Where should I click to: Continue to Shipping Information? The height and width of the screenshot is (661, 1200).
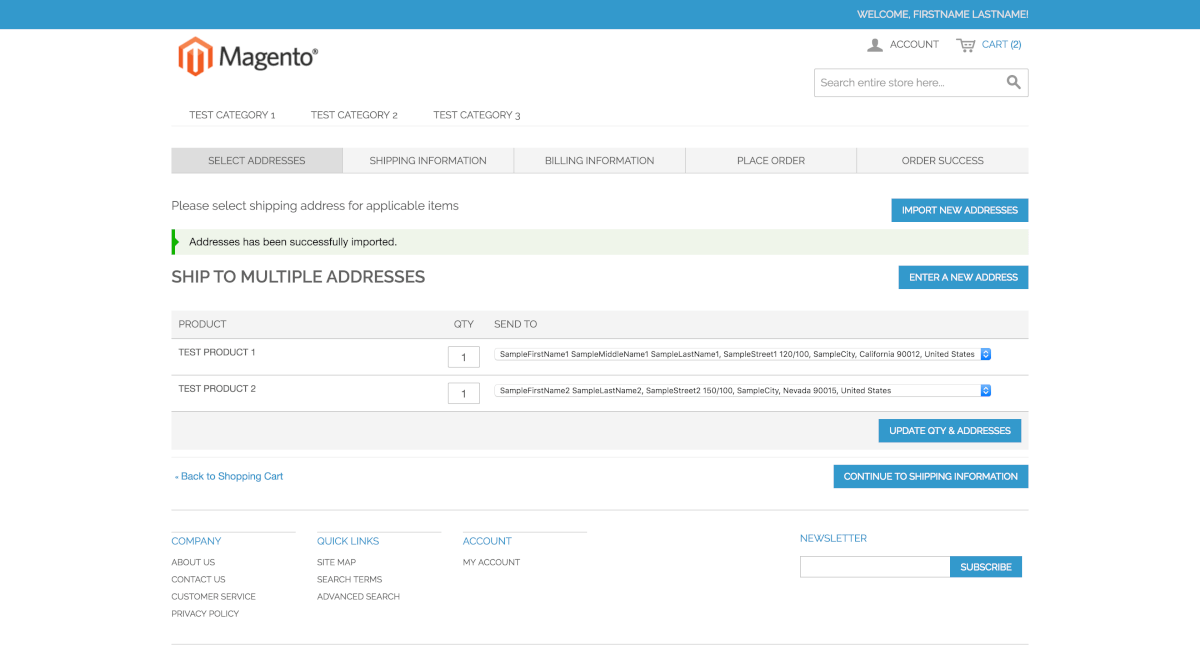point(930,477)
